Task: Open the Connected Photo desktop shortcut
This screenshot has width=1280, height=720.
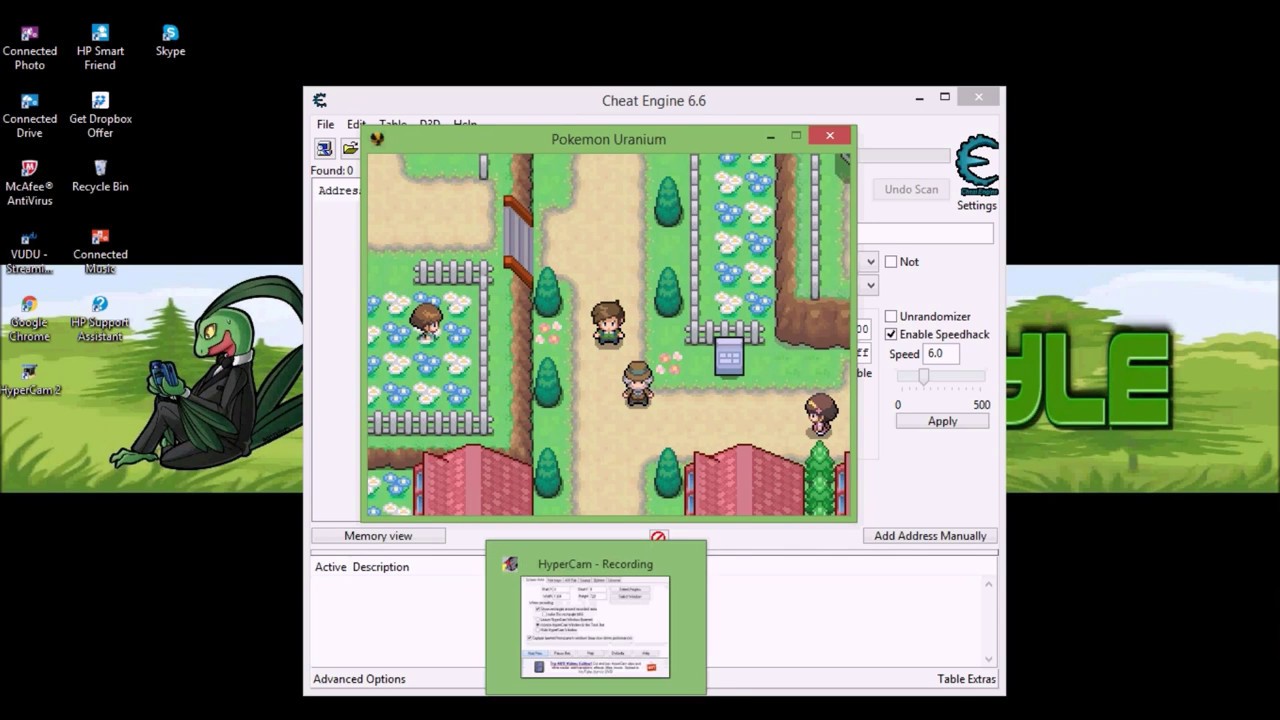Action: click(x=29, y=48)
